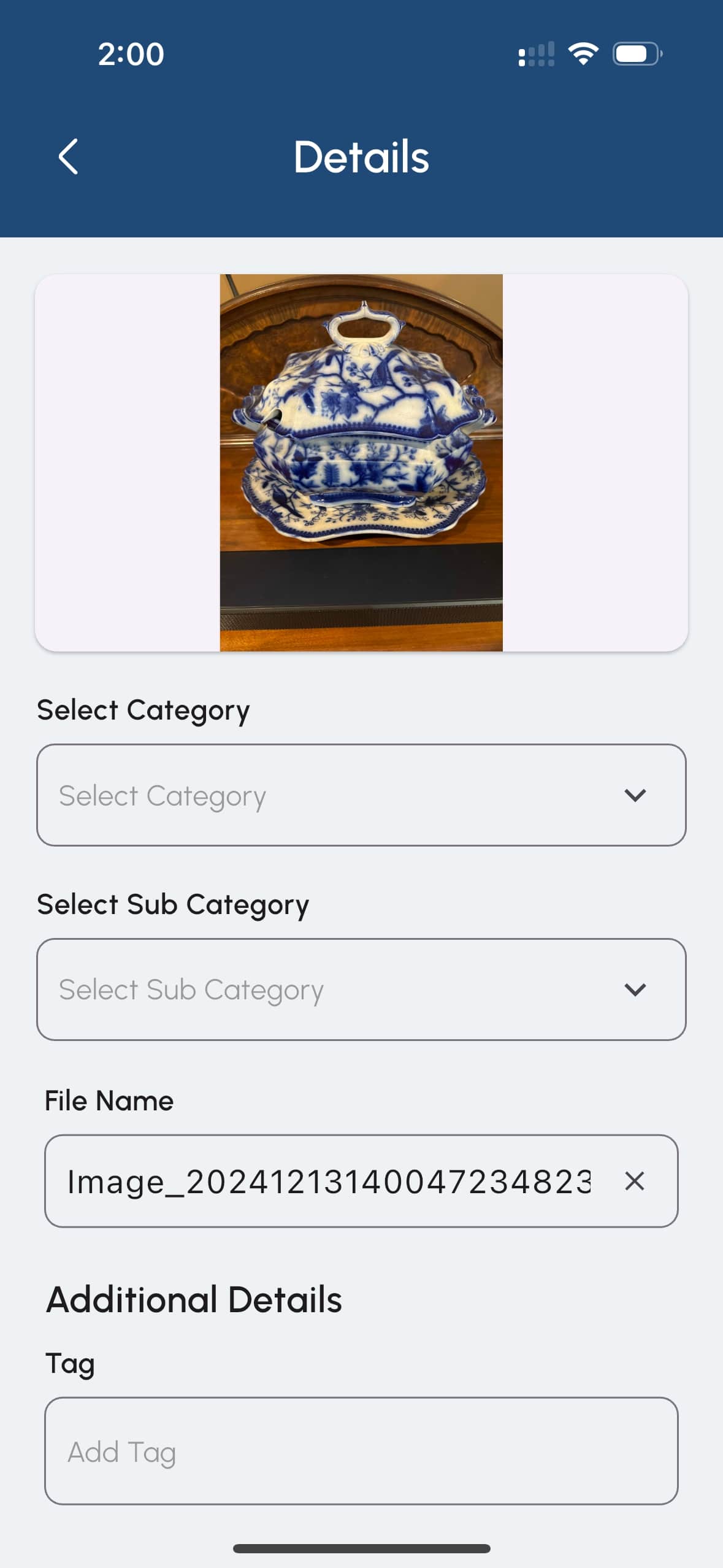
Task: Tap the blue tureen photo thumbnail
Action: [x=361, y=462]
